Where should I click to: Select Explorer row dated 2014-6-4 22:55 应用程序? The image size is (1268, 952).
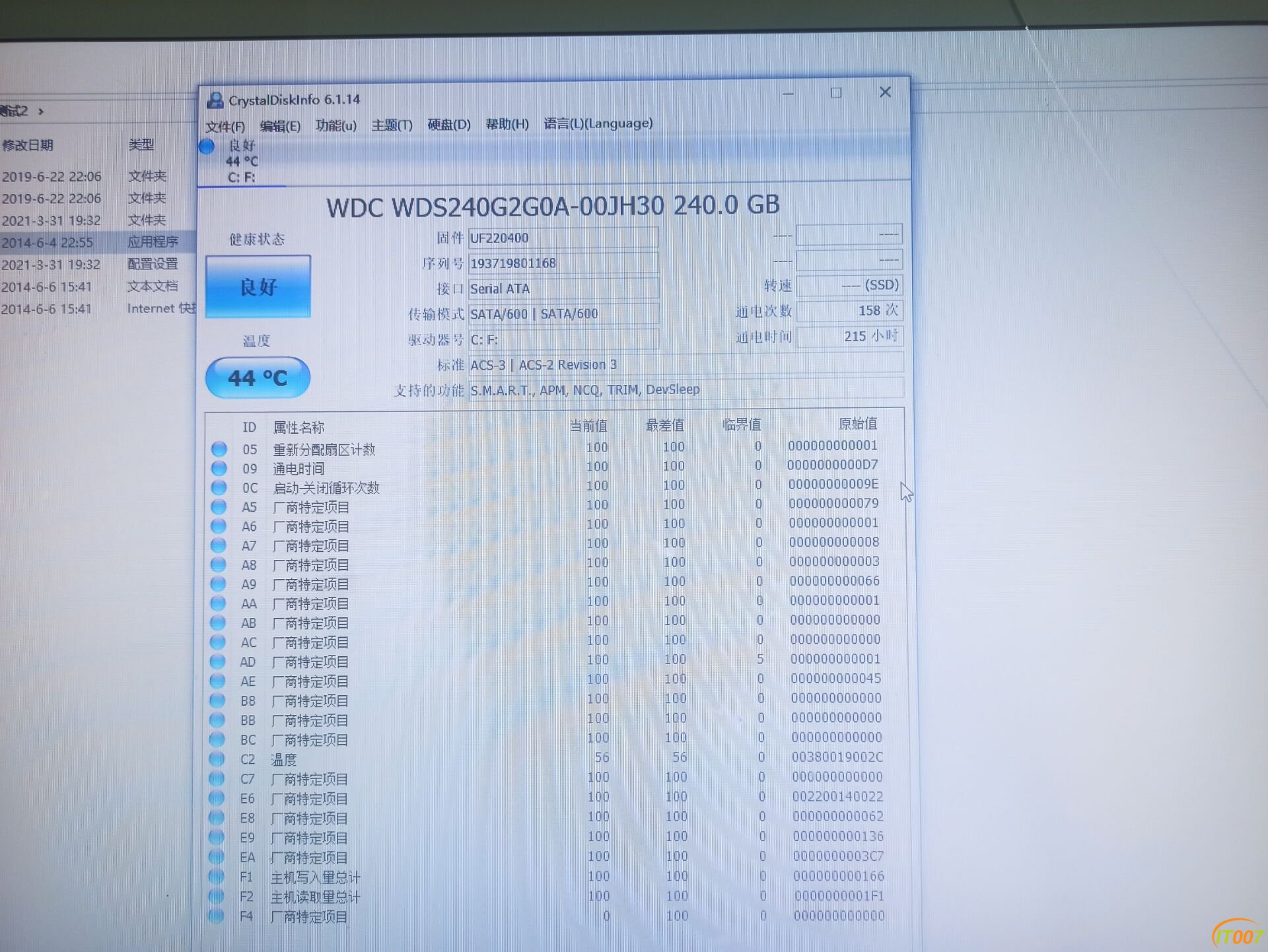(x=98, y=242)
